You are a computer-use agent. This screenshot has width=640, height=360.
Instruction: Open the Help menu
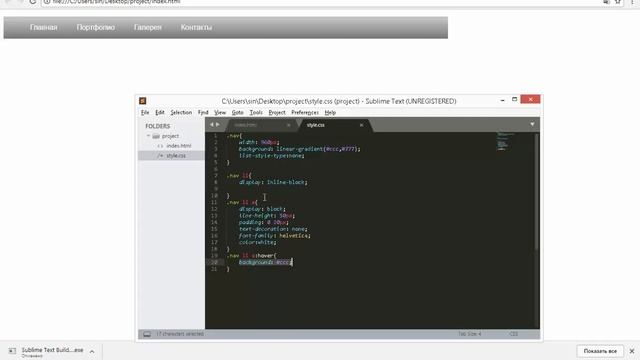click(x=330, y=112)
